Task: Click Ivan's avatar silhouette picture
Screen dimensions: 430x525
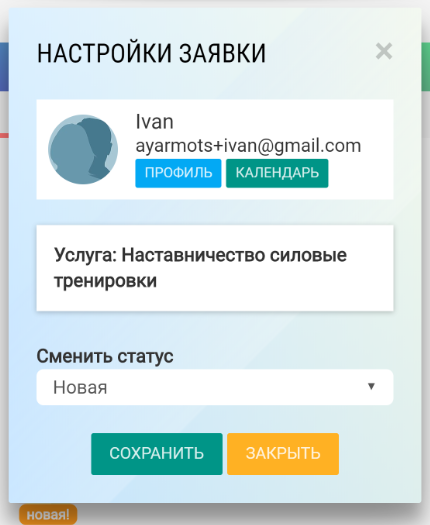Action: (83, 149)
